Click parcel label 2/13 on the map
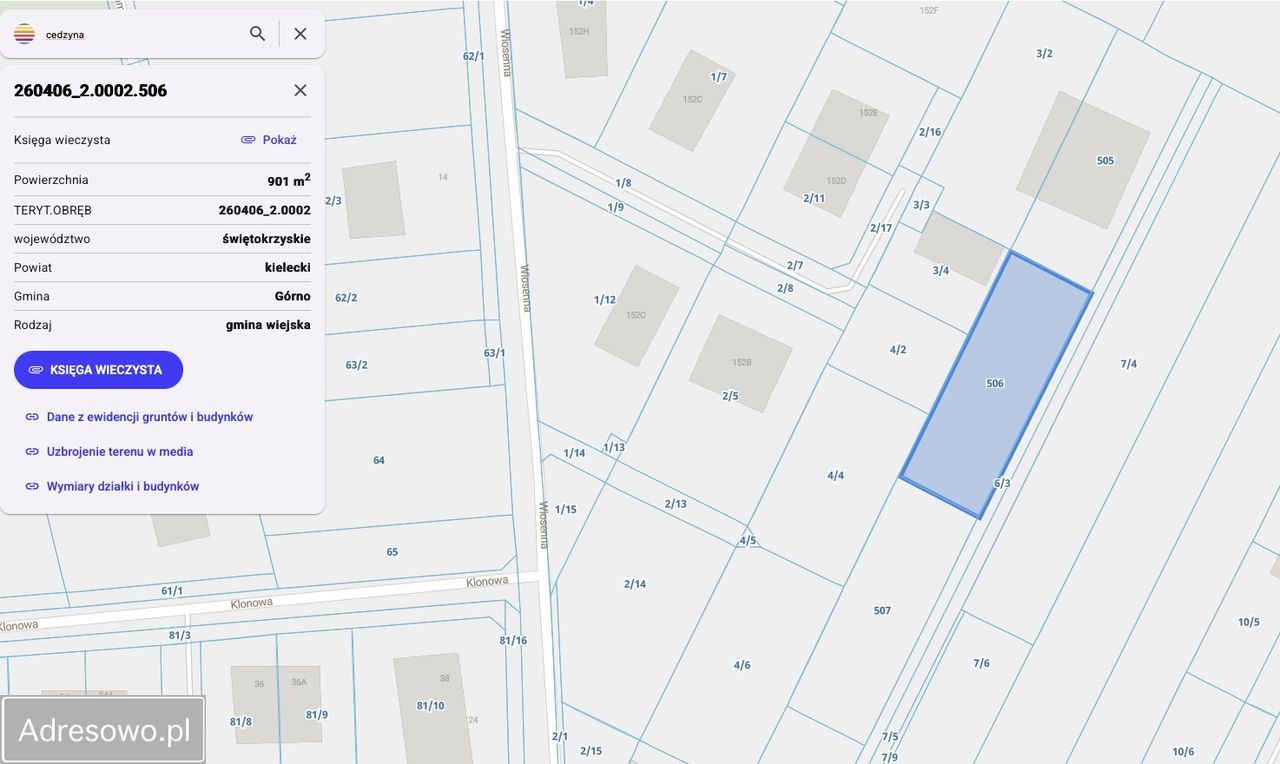Image resolution: width=1280 pixels, height=764 pixels. (676, 504)
